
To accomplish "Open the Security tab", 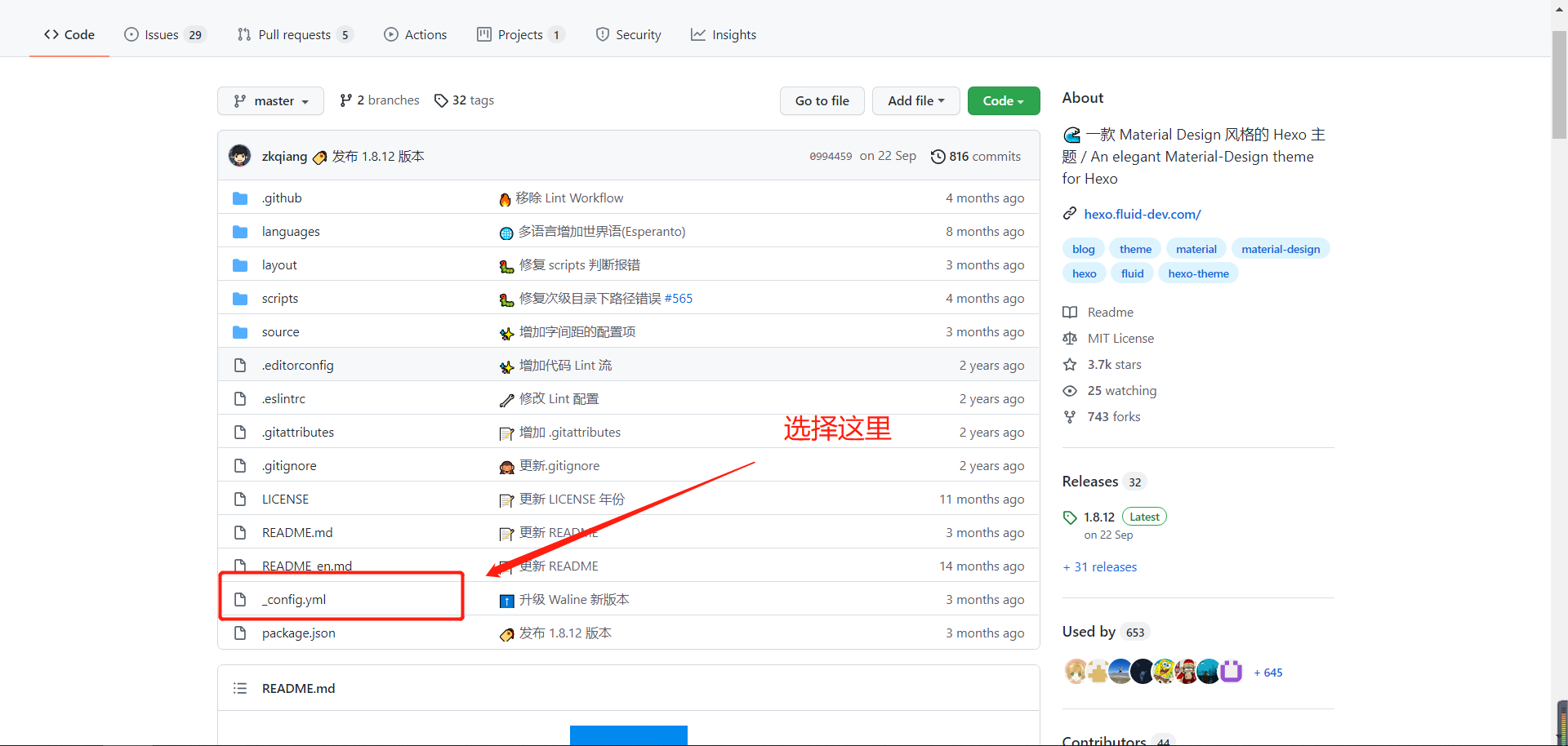I will click(629, 34).
